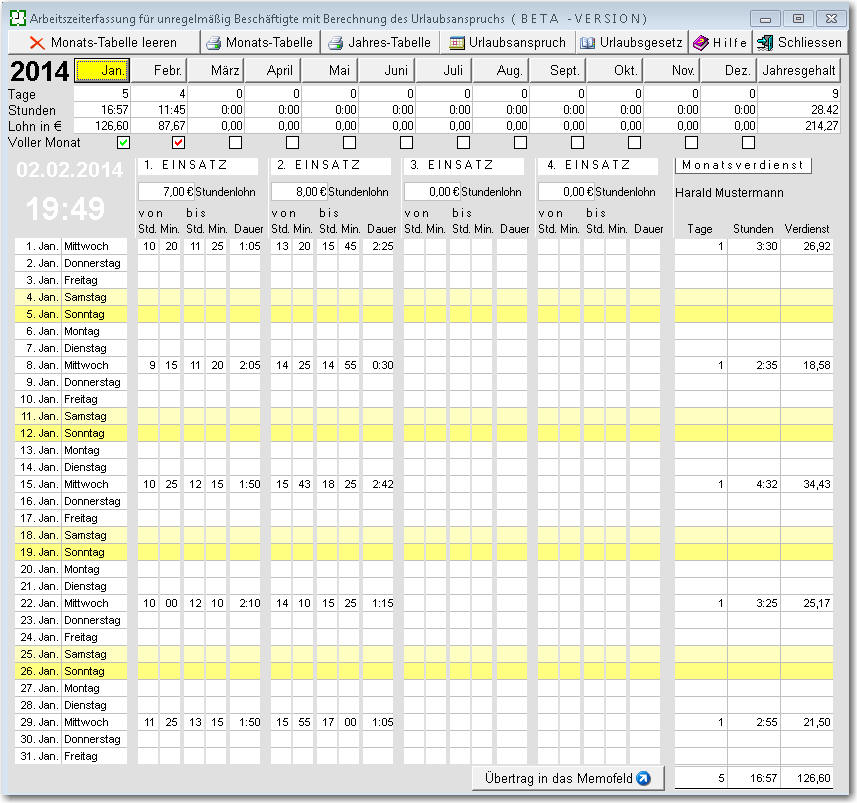Minimize the Arbeitszeiterfassung window

[765, 19]
